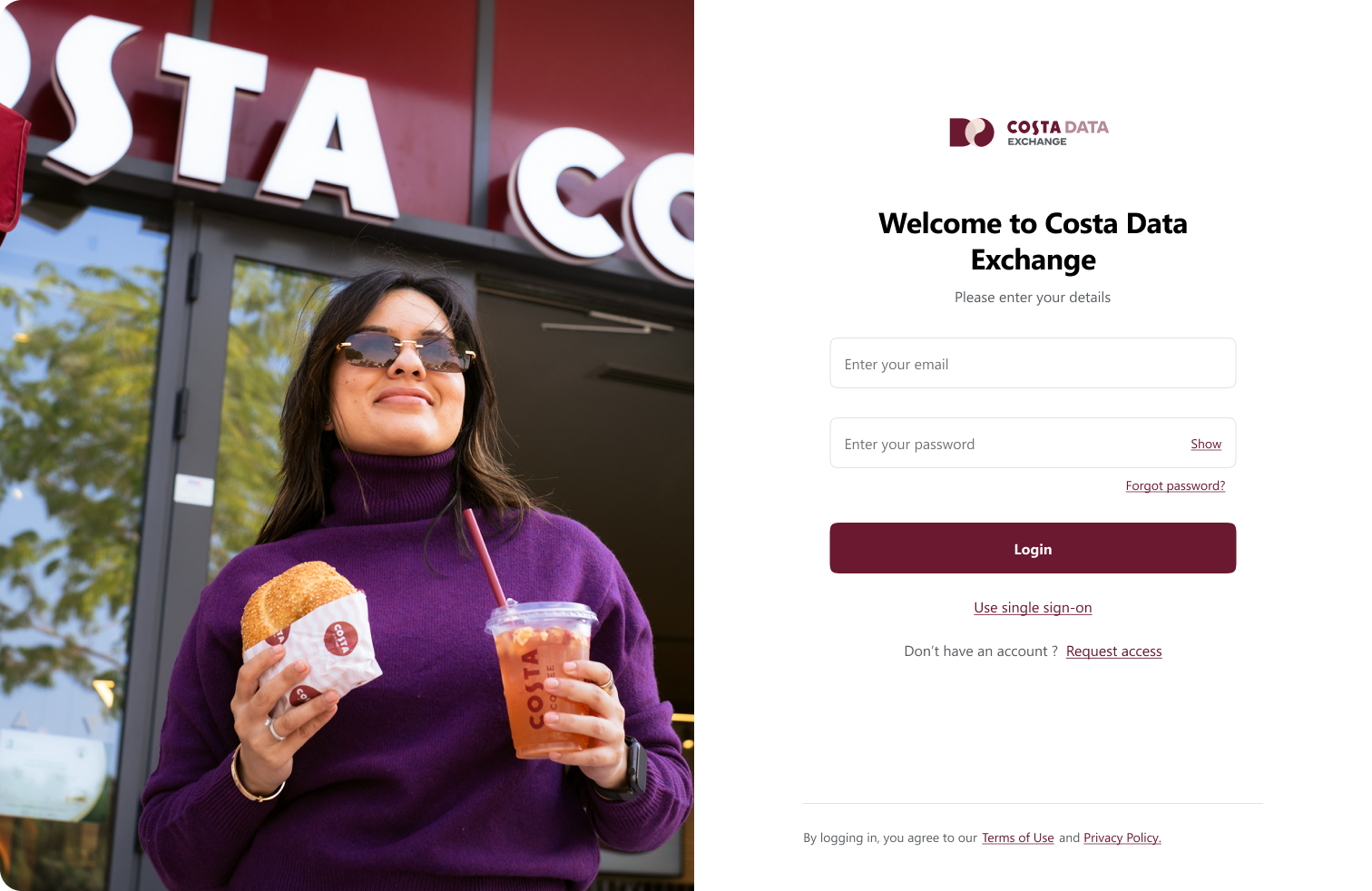Viewport: 1372px width, 891px height.
Task: Click the Login button
Action: pyautogui.click(x=1033, y=548)
